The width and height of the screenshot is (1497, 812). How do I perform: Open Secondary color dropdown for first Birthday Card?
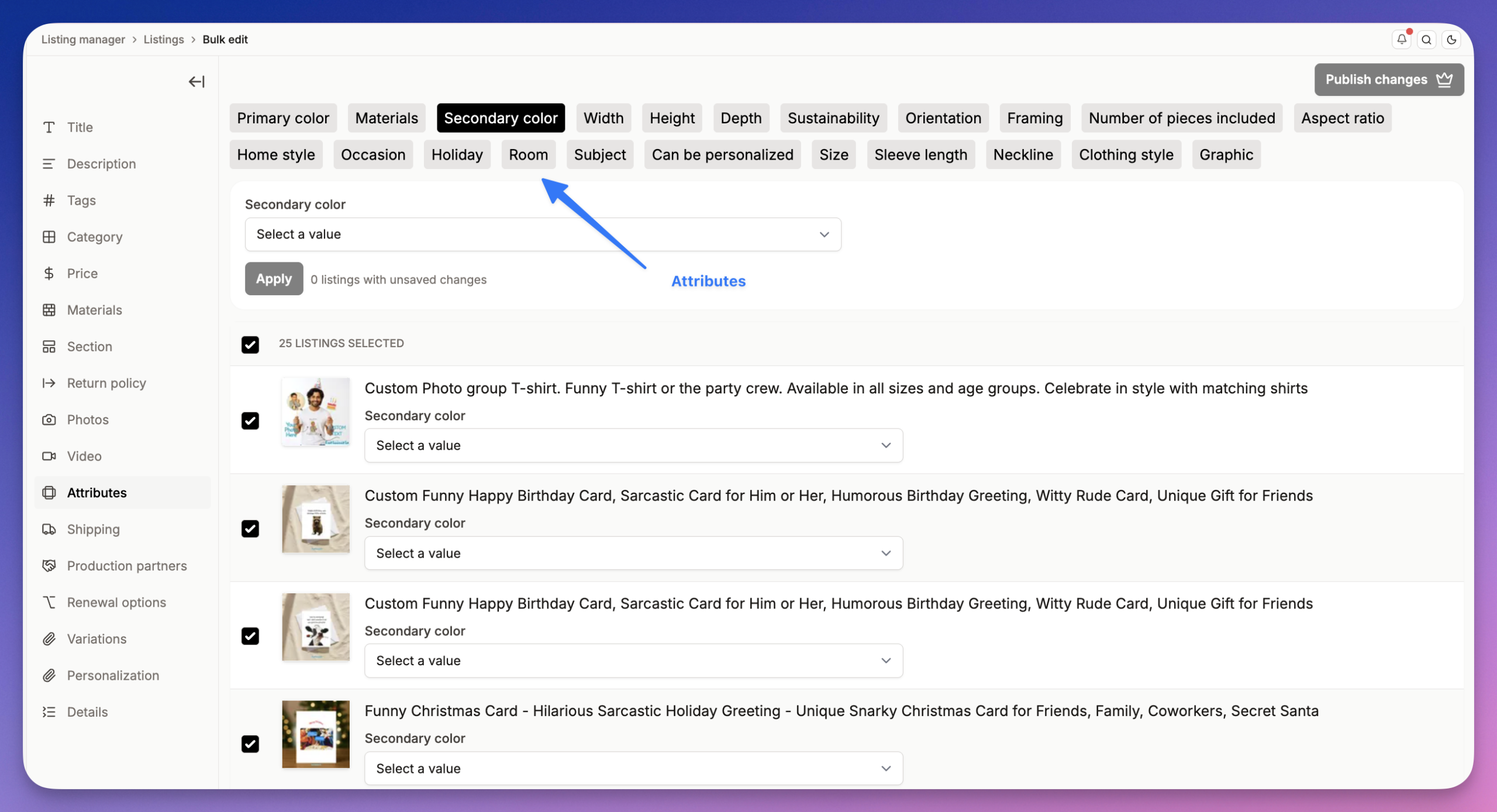[633, 553]
